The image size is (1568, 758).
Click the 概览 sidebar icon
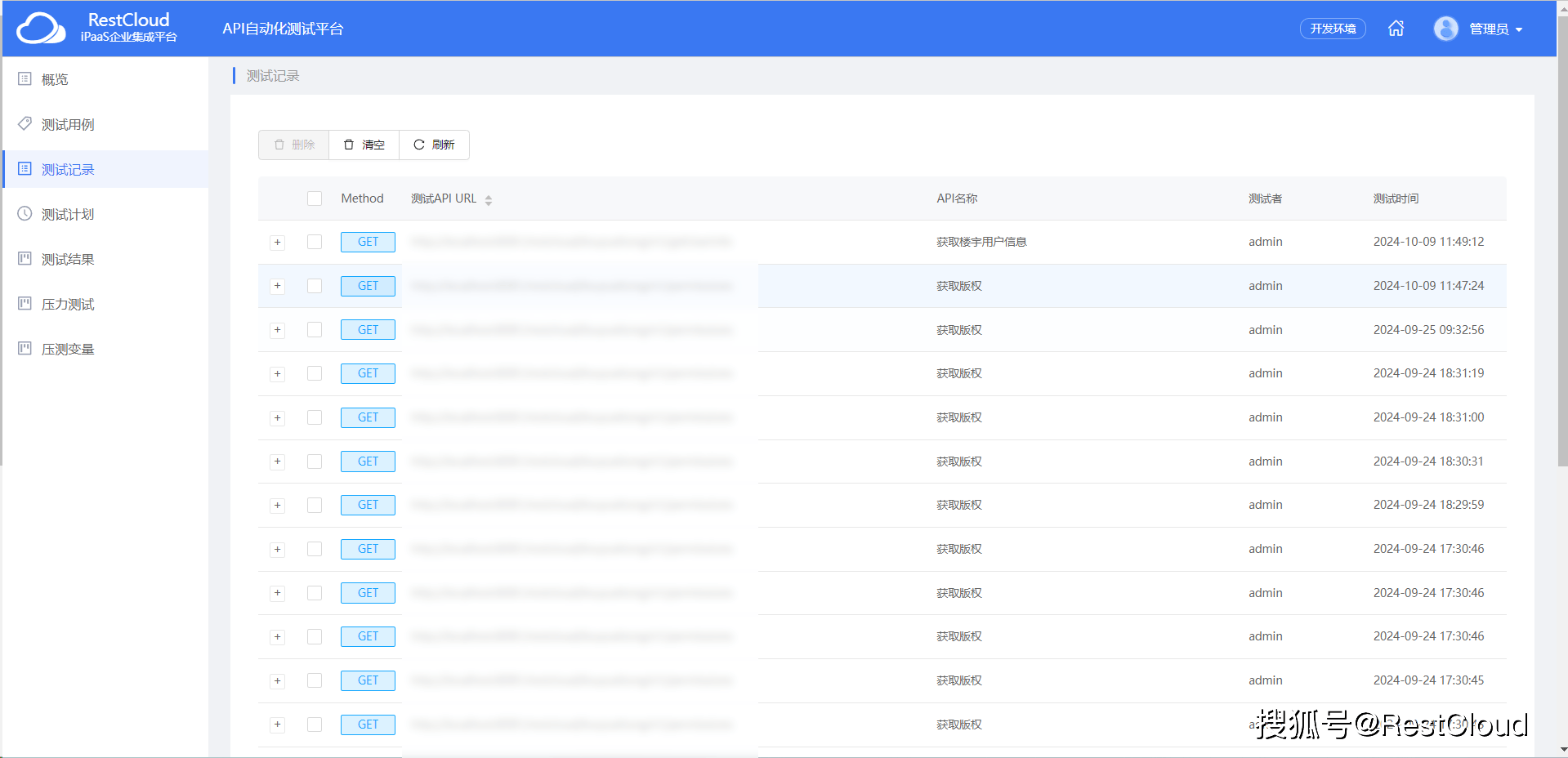25,79
